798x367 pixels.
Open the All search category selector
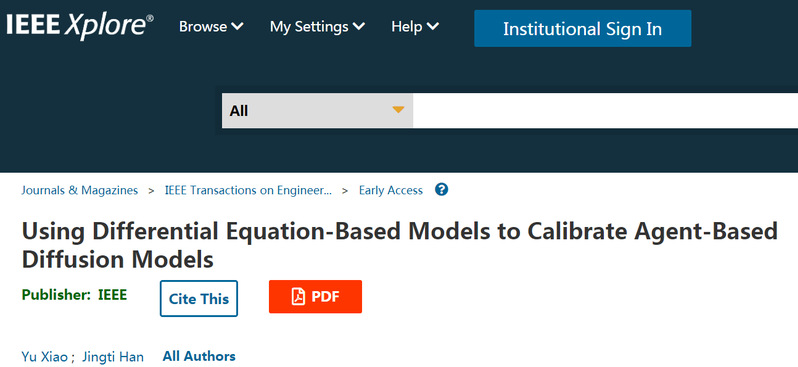coord(317,110)
